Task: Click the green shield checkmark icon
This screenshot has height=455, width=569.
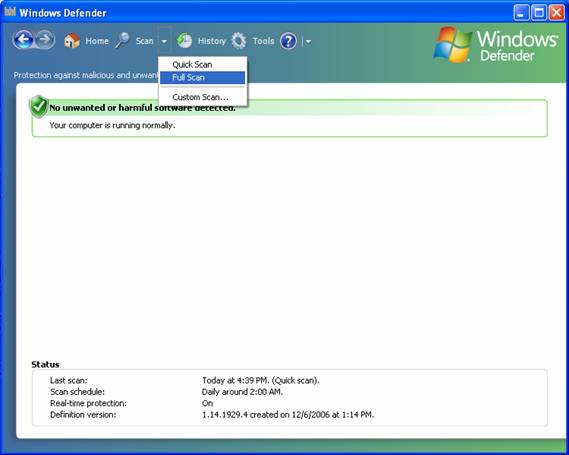Action: 38,107
